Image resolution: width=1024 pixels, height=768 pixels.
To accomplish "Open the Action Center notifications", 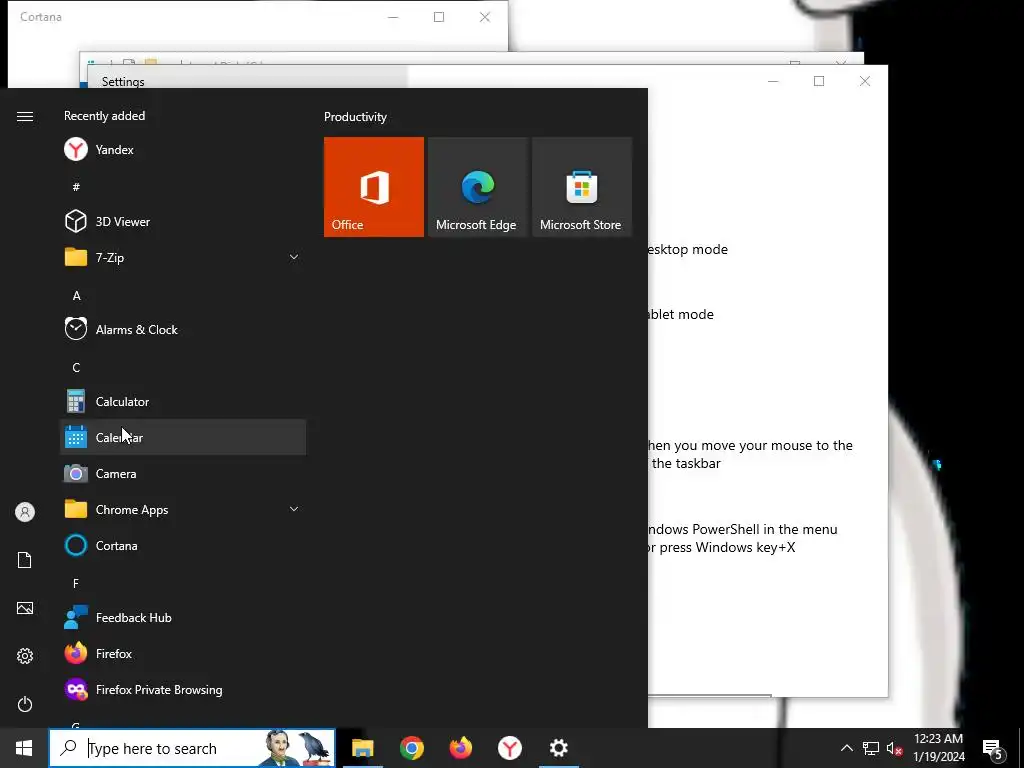I will (x=992, y=748).
